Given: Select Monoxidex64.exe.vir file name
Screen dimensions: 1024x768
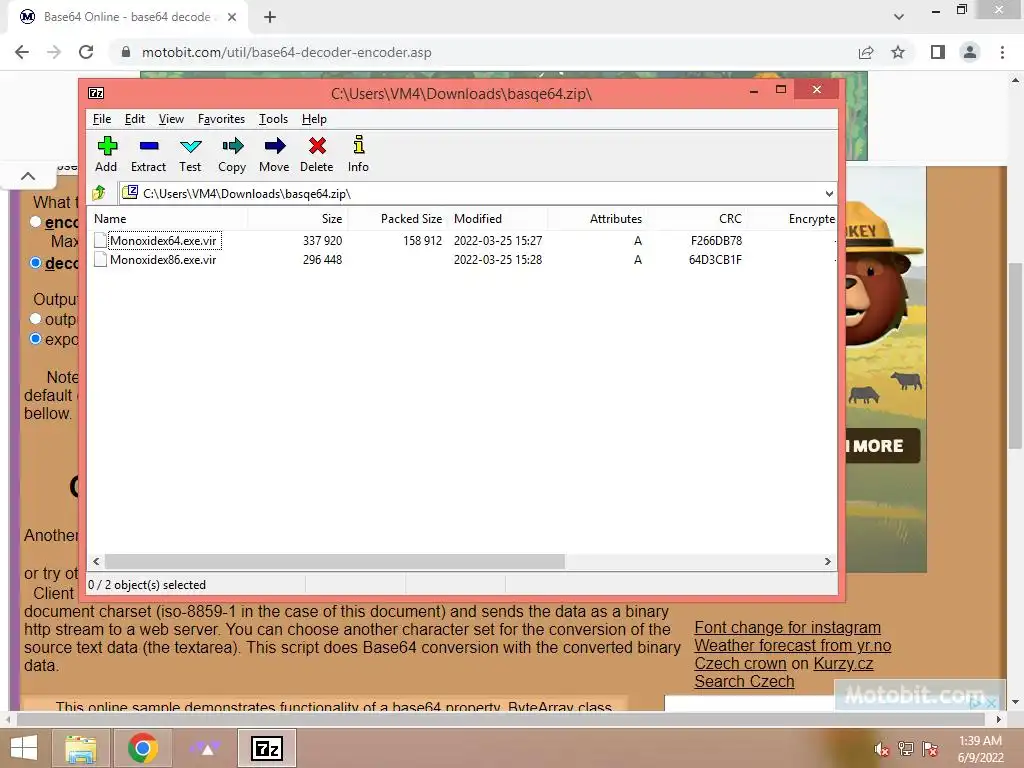Looking at the screenshot, I should (x=163, y=240).
